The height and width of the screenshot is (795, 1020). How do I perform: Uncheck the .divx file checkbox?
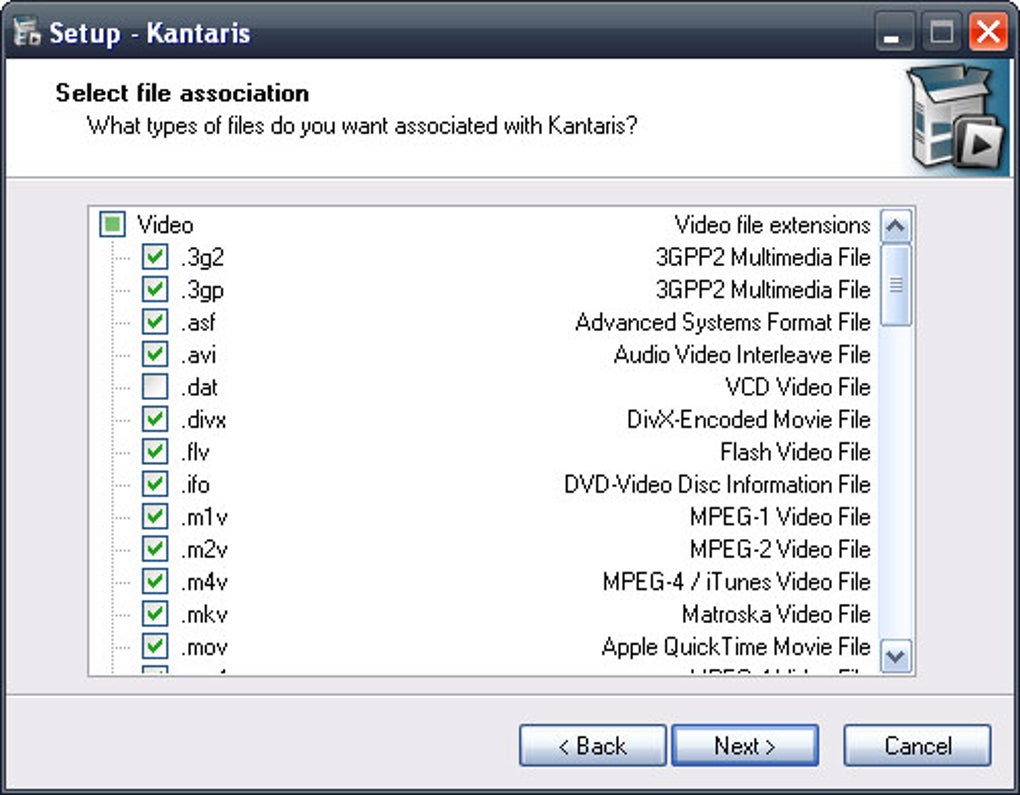154,420
